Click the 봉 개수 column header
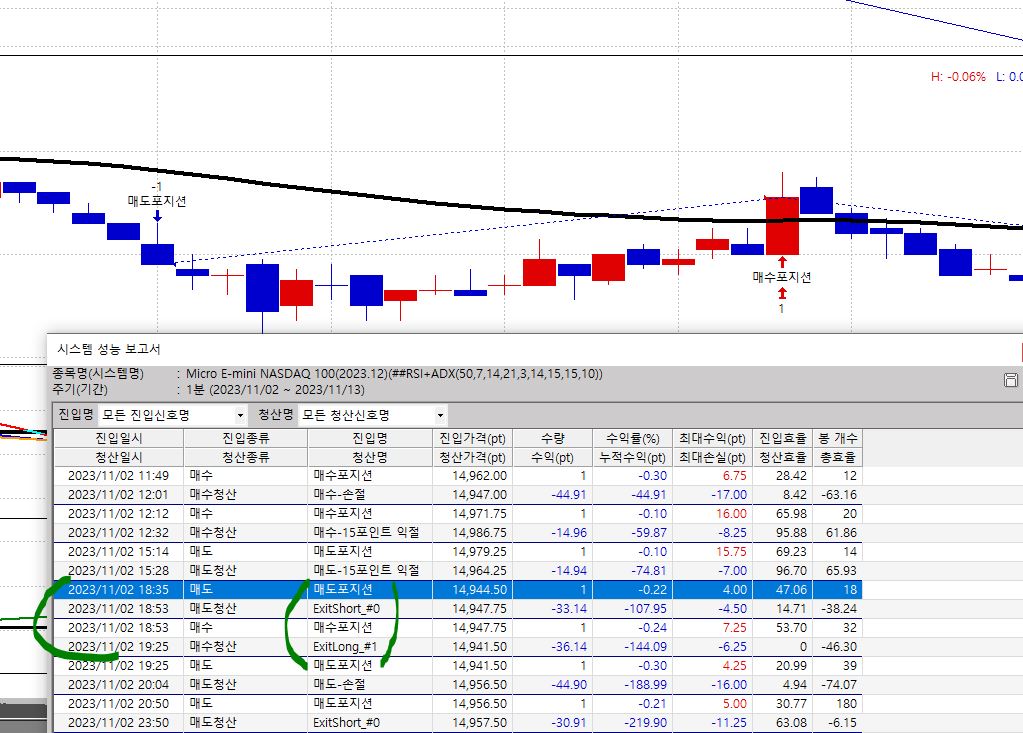Screen dimensions: 1023x733 [836, 438]
